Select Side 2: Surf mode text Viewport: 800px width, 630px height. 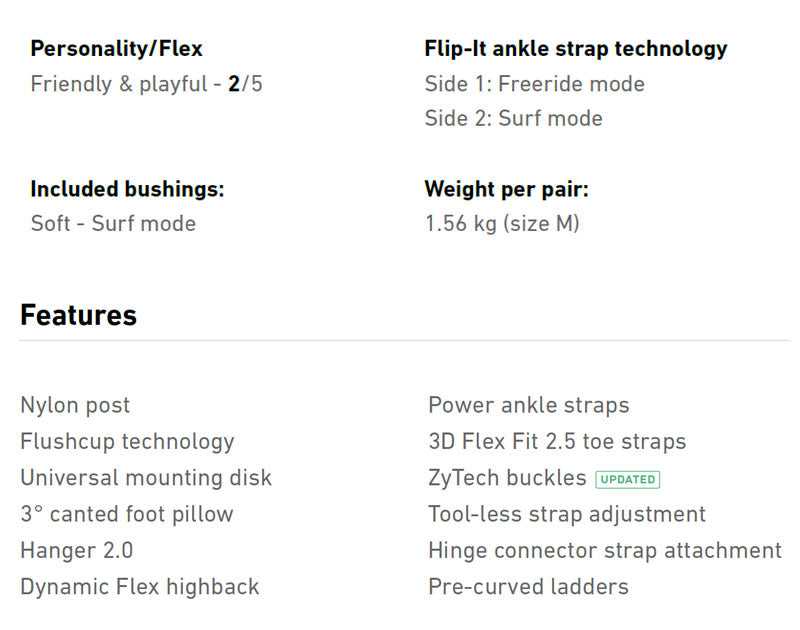click(513, 119)
